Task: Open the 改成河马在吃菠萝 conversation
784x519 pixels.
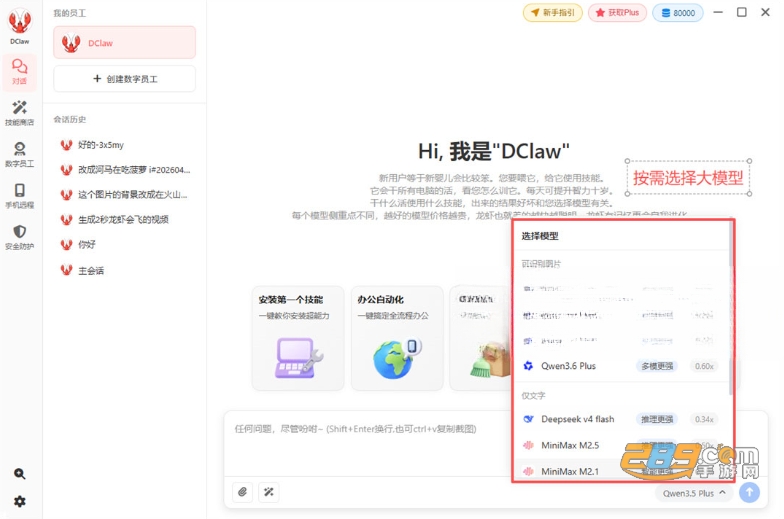Action: pos(124,170)
